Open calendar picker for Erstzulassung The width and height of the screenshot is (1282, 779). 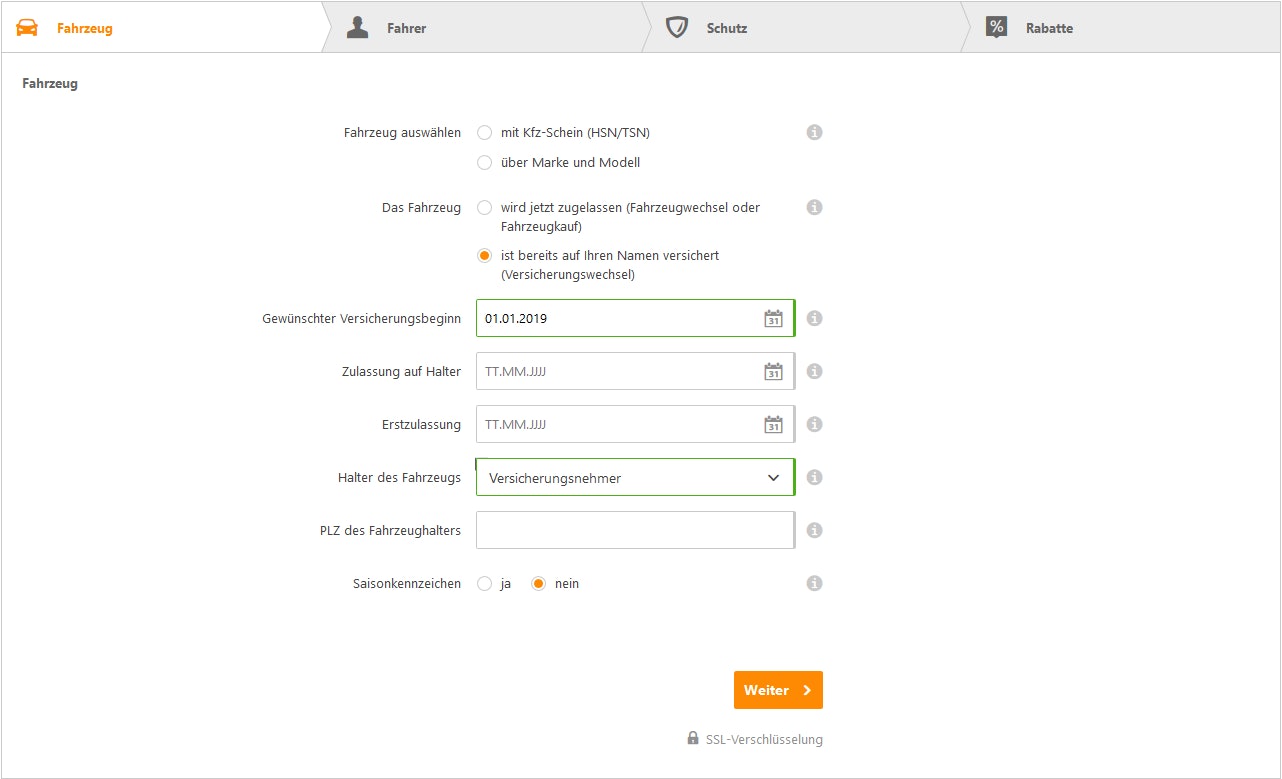[x=773, y=425]
